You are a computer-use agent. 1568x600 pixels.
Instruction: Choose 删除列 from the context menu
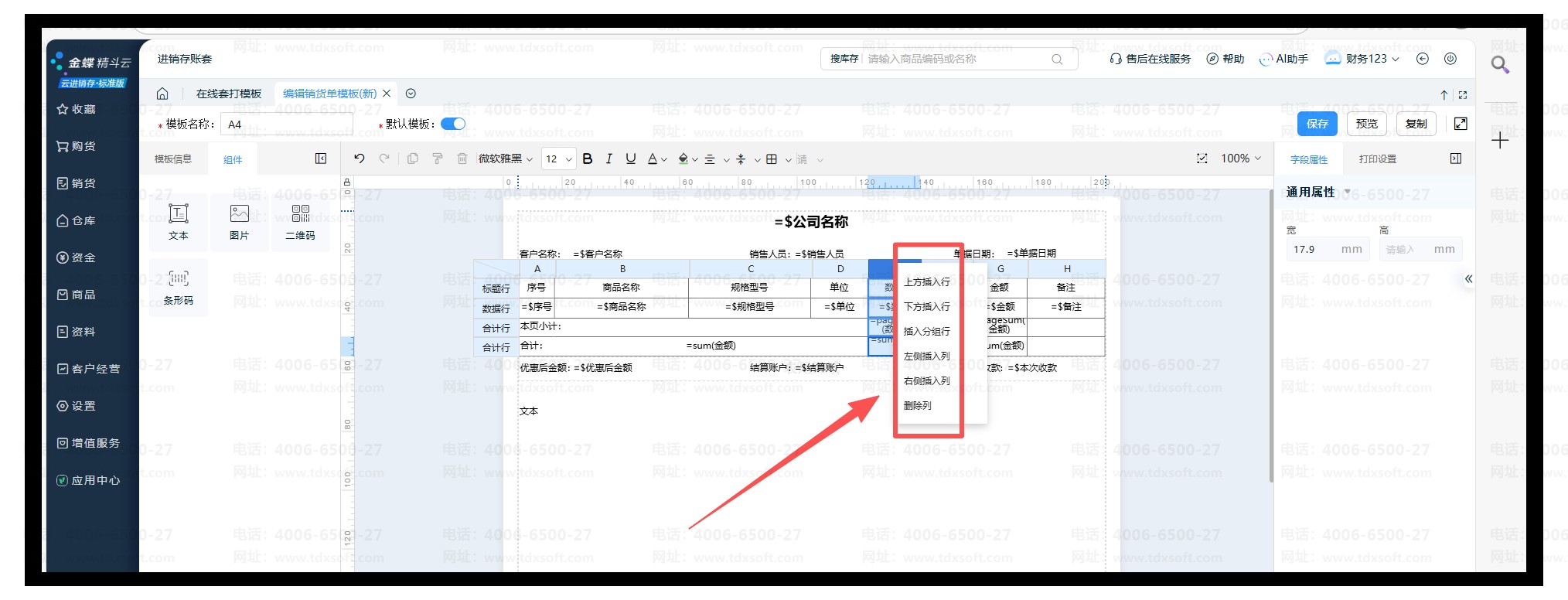tap(918, 405)
